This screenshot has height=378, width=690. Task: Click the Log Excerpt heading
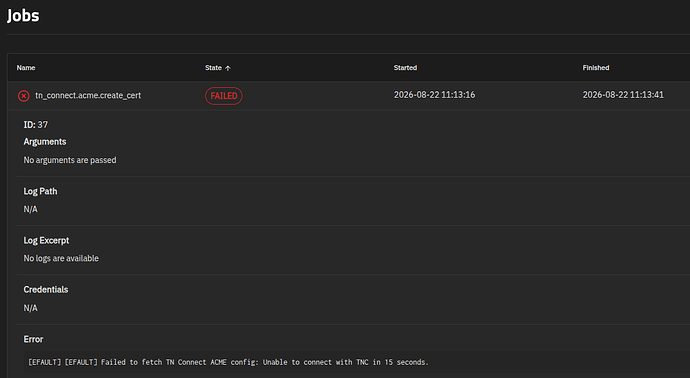tap(46, 241)
